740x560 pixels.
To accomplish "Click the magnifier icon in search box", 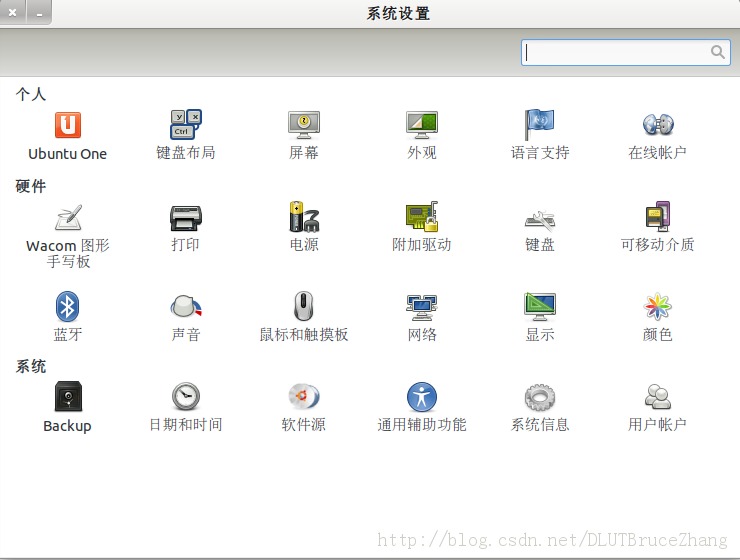I will click(717, 52).
